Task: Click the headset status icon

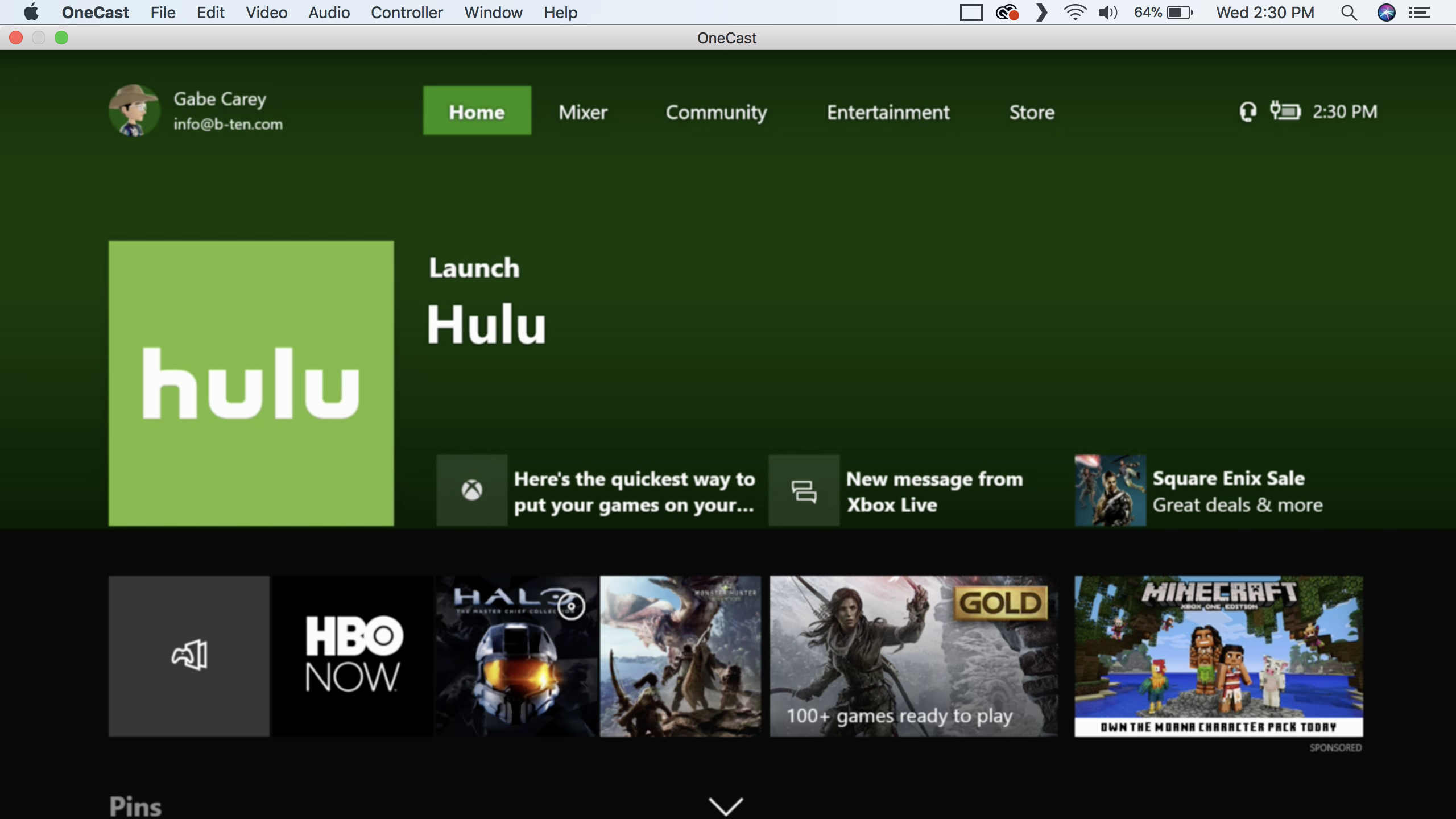Action: click(1247, 111)
